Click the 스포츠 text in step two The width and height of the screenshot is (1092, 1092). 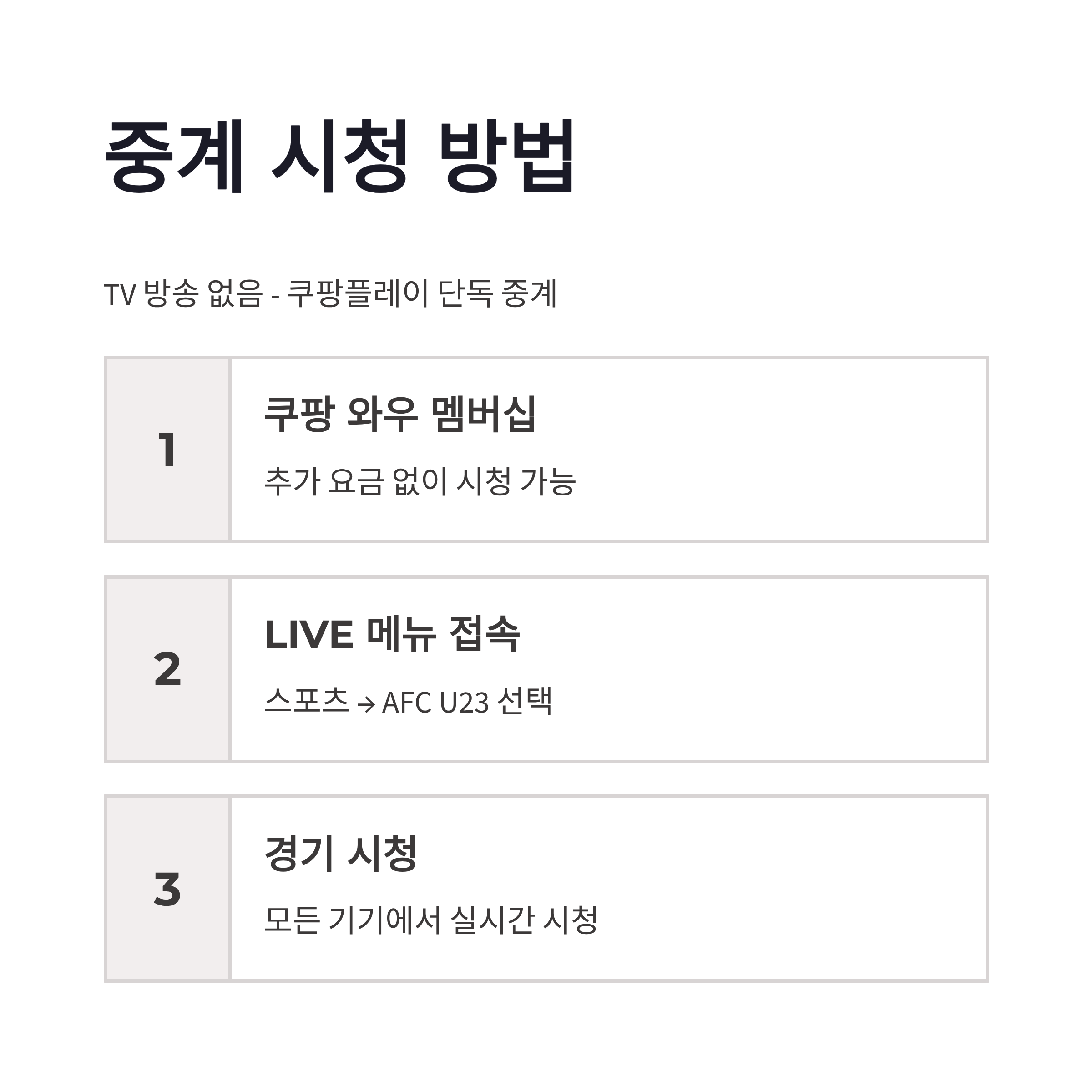coord(307,701)
